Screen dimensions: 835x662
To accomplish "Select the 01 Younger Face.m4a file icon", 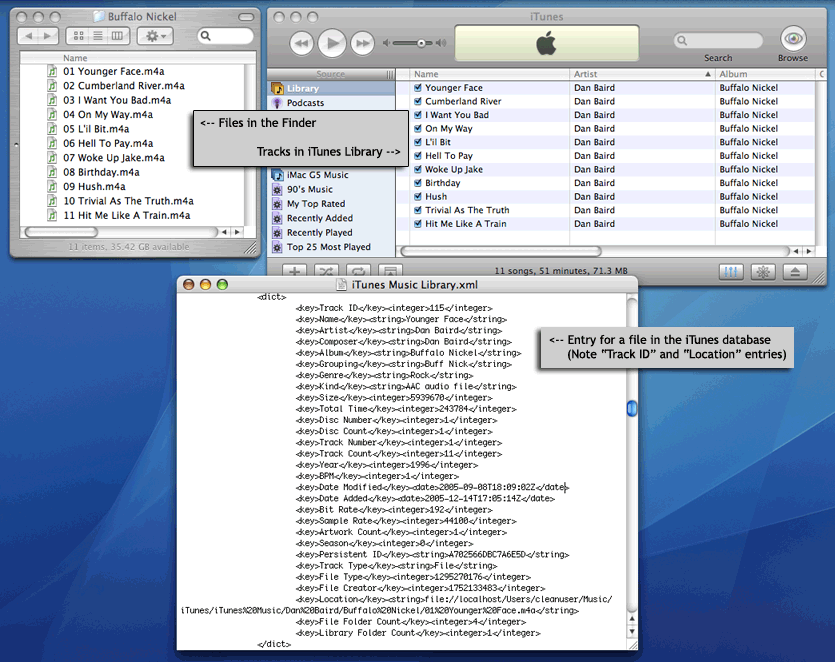I will (52, 71).
